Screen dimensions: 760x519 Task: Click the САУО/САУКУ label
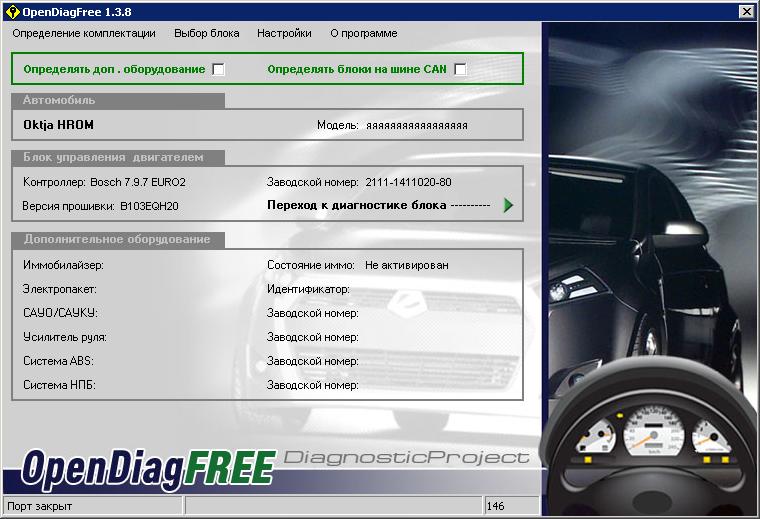pos(60,313)
